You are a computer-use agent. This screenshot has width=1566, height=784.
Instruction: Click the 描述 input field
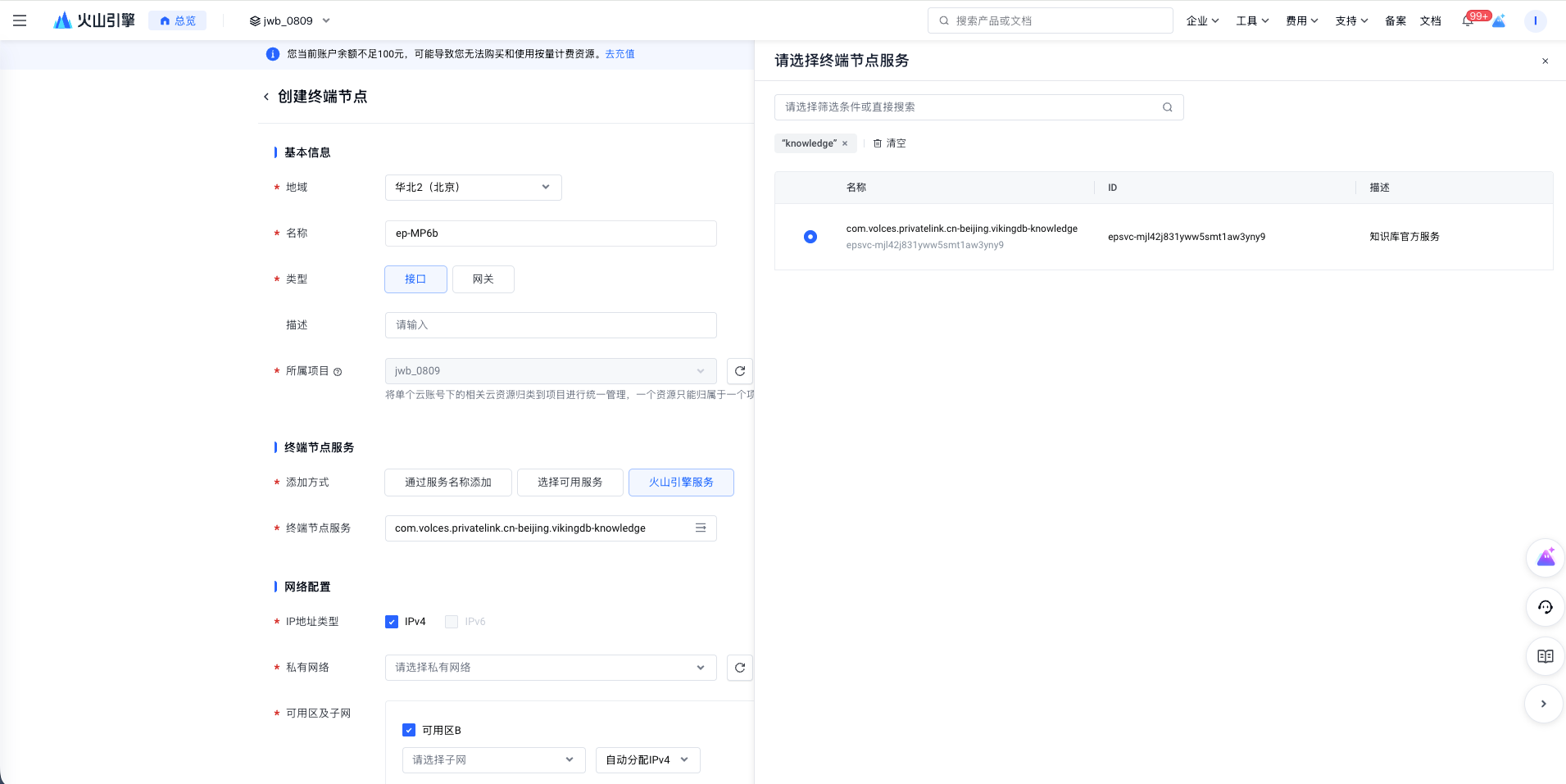click(x=550, y=325)
